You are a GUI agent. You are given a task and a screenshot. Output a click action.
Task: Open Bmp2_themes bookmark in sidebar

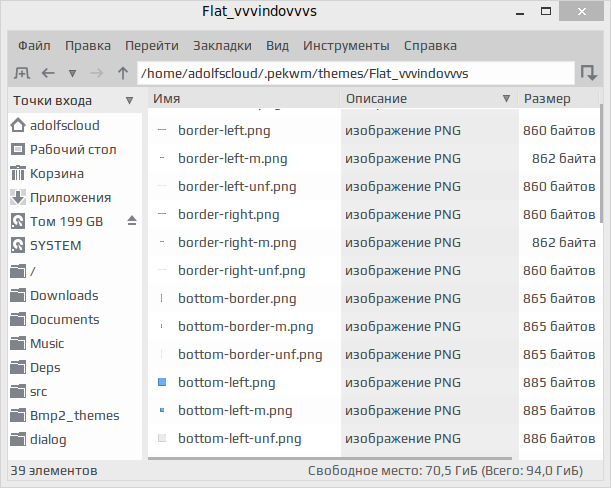point(75,416)
